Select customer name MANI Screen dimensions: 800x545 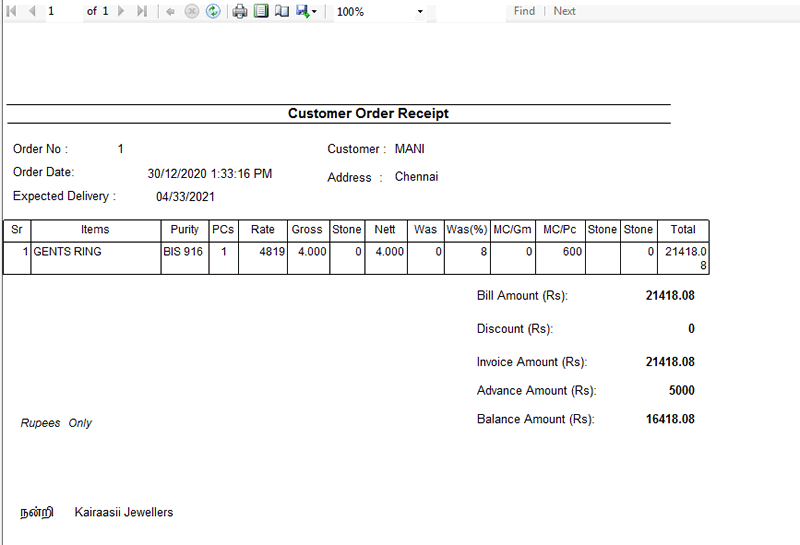click(x=409, y=149)
